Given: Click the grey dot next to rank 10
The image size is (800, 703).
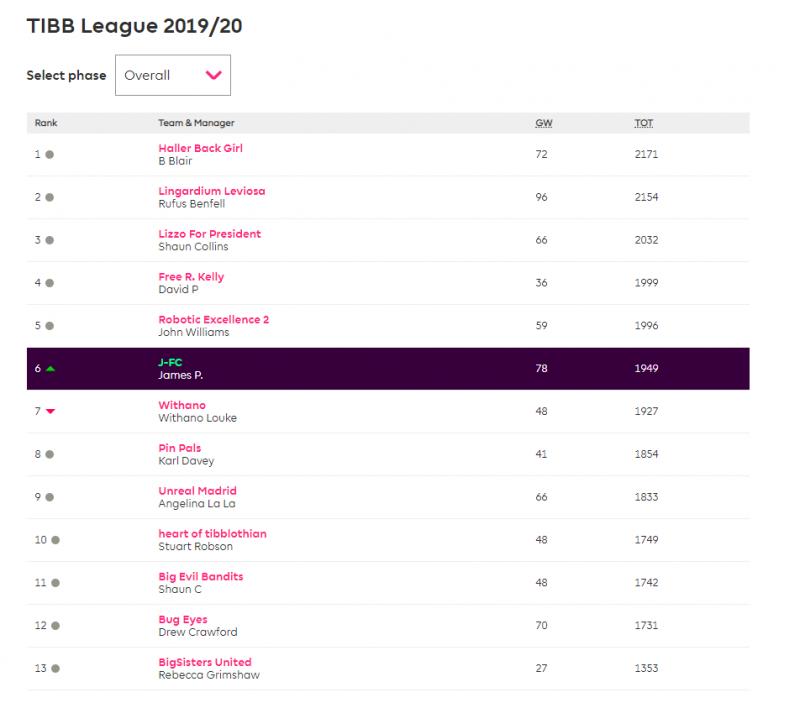Looking at the screenshot, I should (x=56, y=540).
